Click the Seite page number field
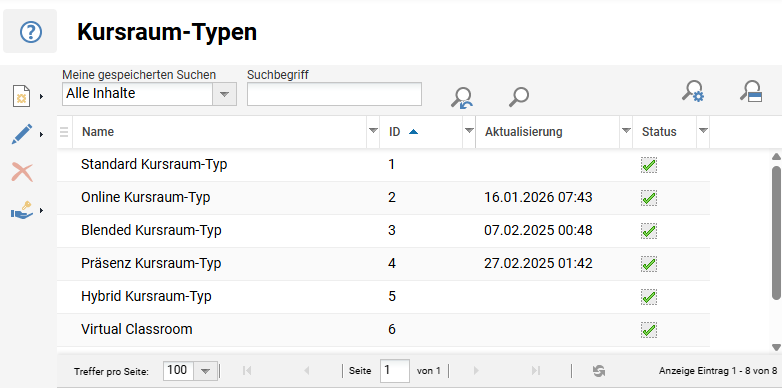The height and width of the screenshot is (388, 782). pyautogui.click(x=395, y=371)
